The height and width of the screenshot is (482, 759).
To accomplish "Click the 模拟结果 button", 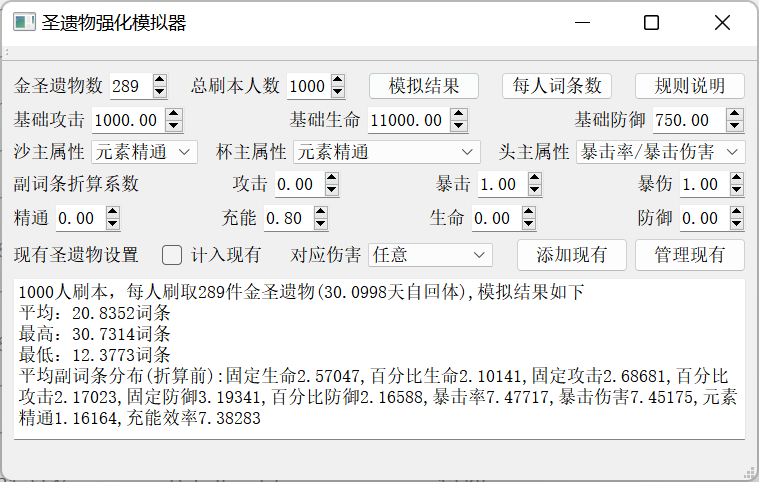I will (x=424, y=86).
